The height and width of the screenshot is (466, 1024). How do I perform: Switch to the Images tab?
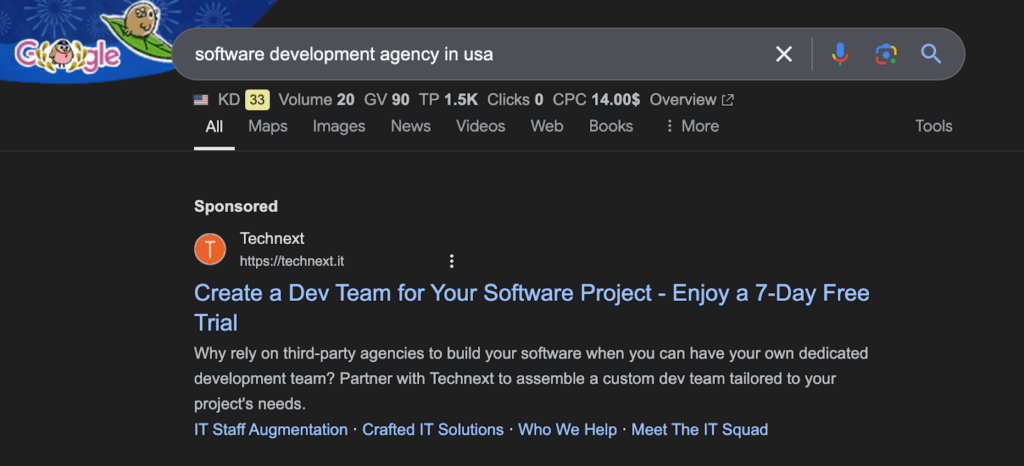[339, 126]
